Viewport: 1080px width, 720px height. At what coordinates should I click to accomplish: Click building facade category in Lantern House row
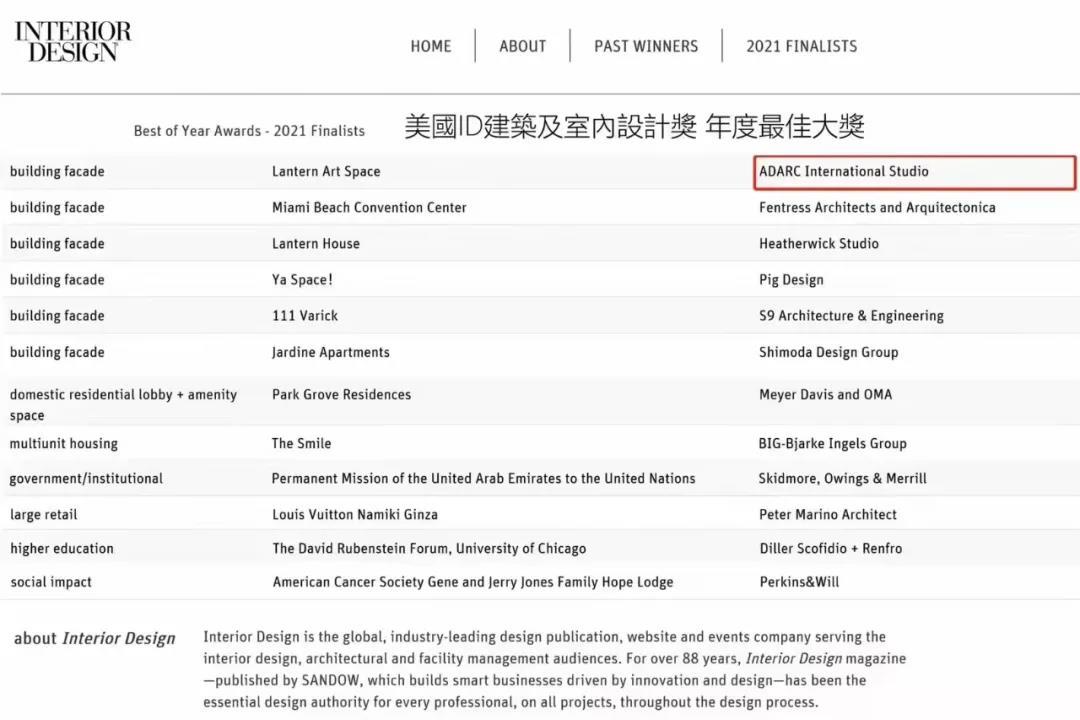point(57,243)
